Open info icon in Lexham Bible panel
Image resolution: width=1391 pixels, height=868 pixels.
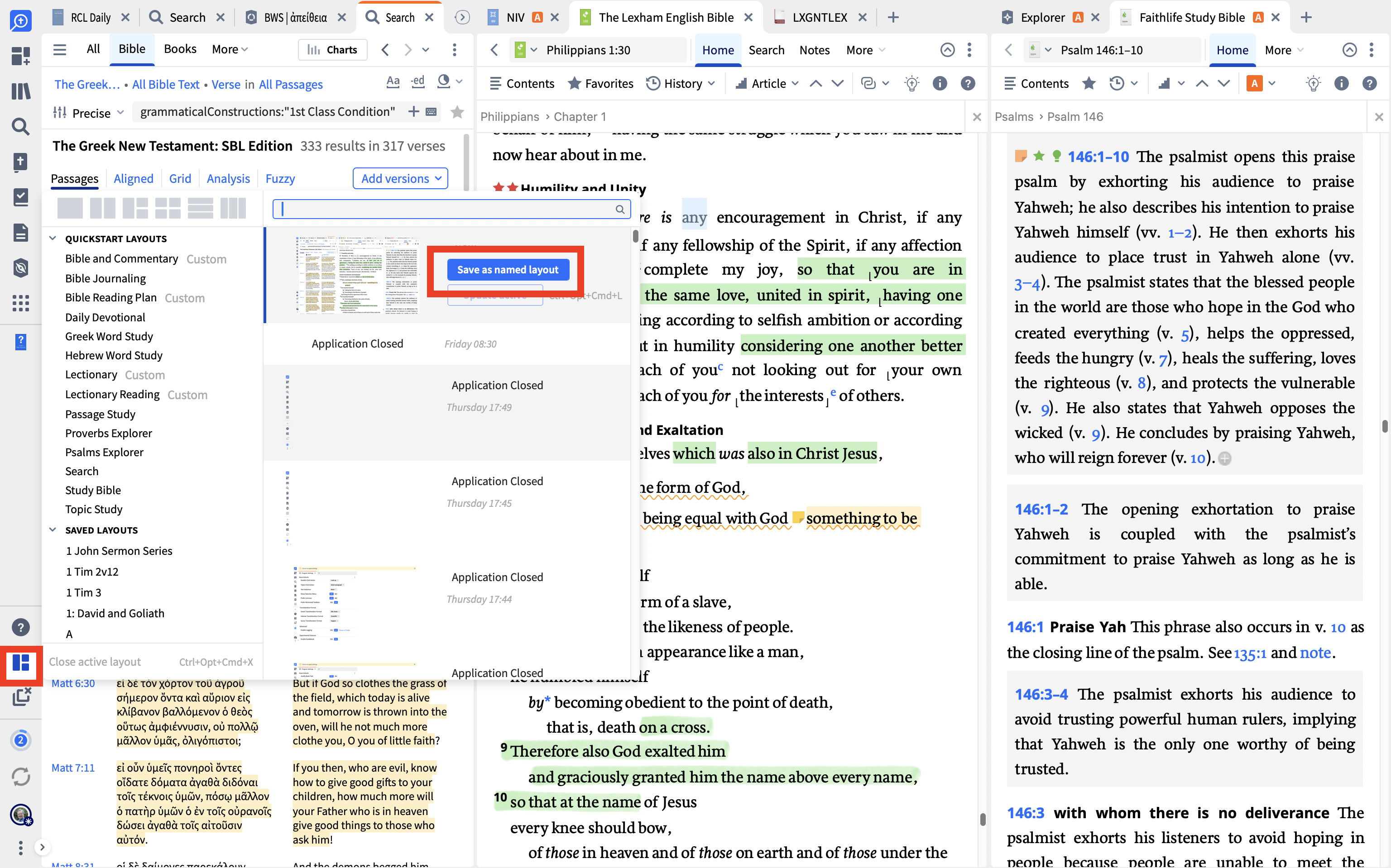coord(940,84)
